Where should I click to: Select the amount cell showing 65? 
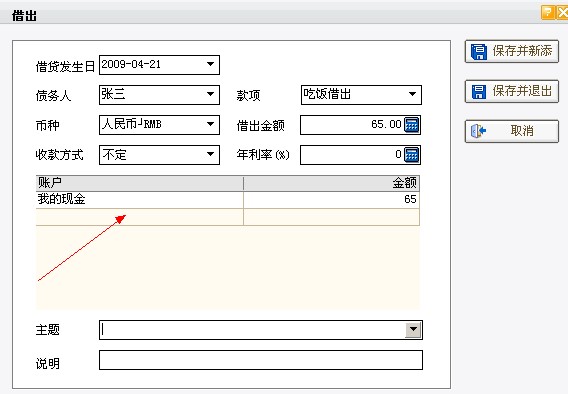[x=331, y=200]
